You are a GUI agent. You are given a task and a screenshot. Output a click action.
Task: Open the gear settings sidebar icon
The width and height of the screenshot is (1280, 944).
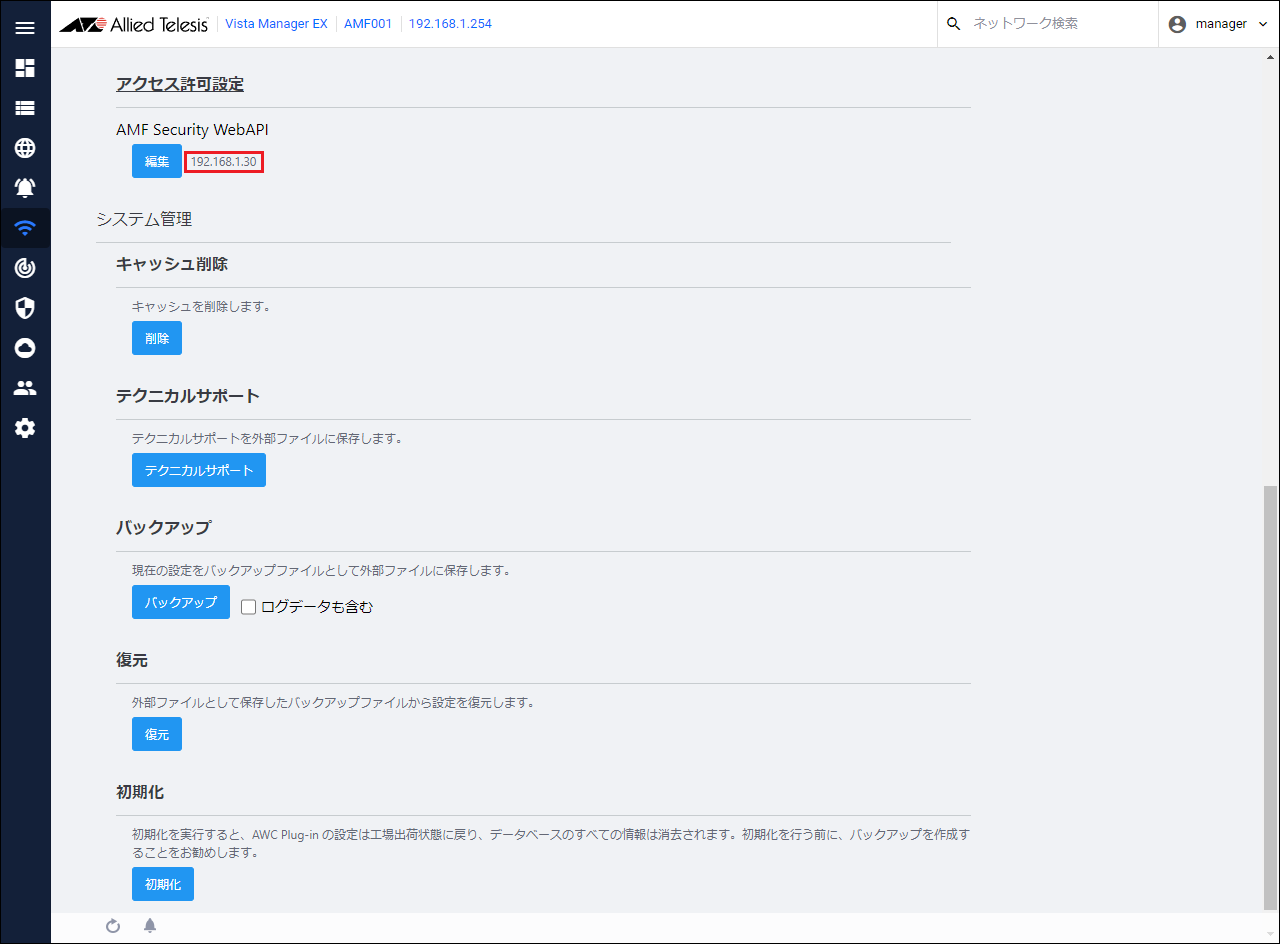(25, 428)
